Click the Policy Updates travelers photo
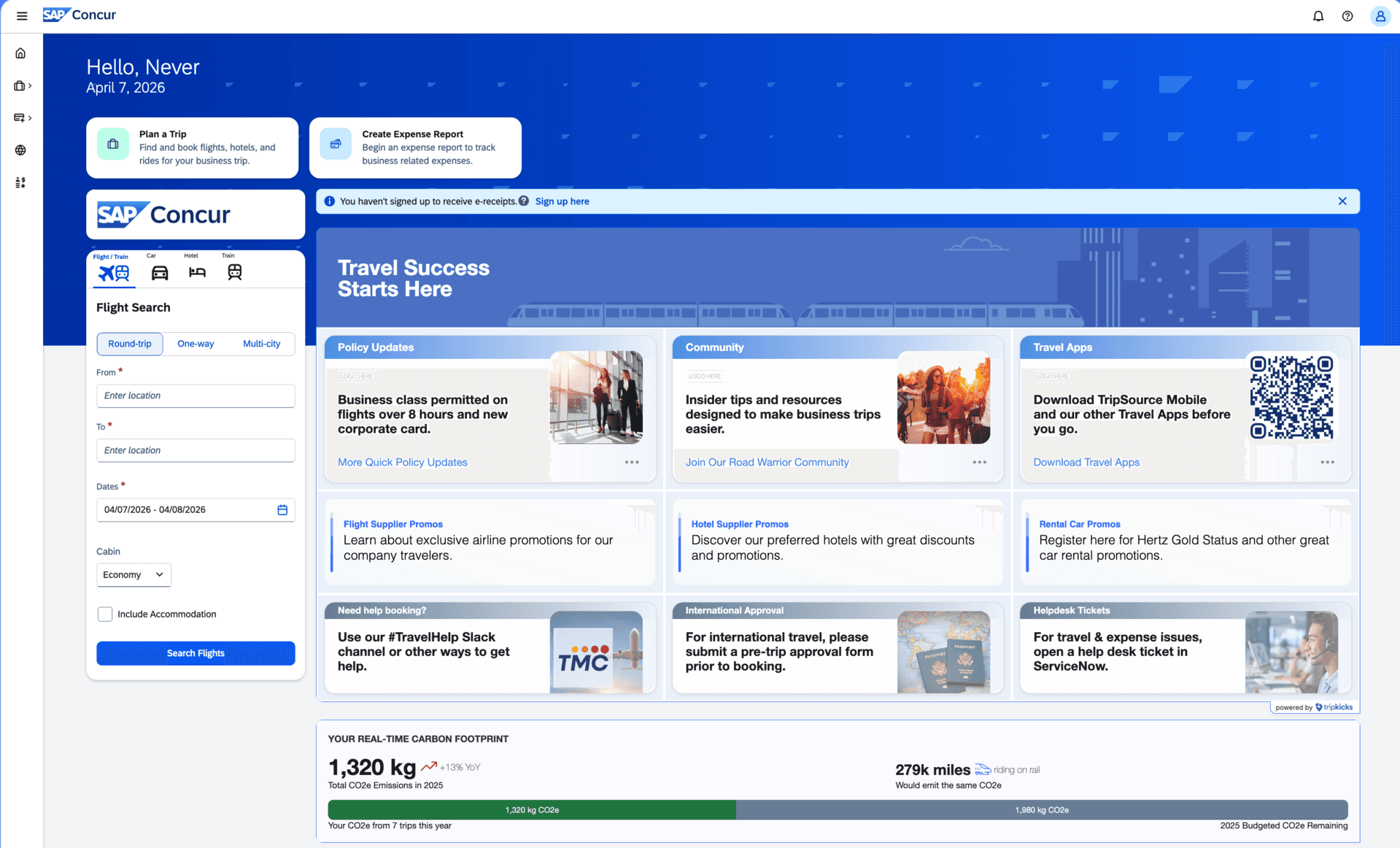 click(597, 397)
